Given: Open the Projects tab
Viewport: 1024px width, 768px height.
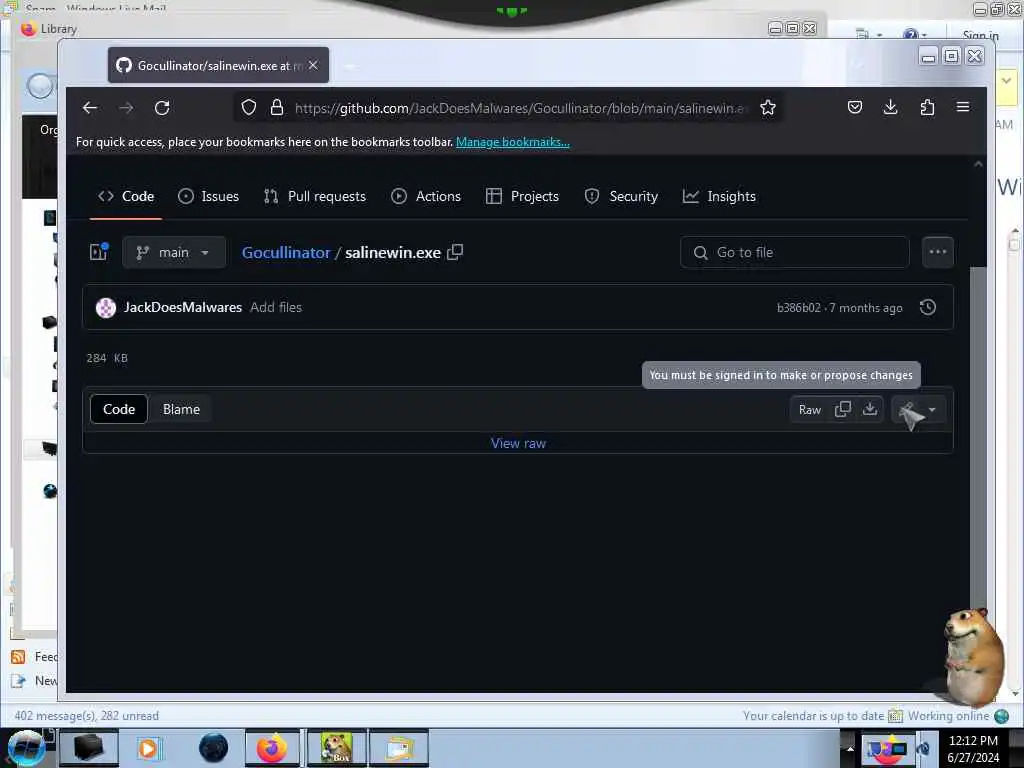Looking at the screenshot, I should [522, 196].
